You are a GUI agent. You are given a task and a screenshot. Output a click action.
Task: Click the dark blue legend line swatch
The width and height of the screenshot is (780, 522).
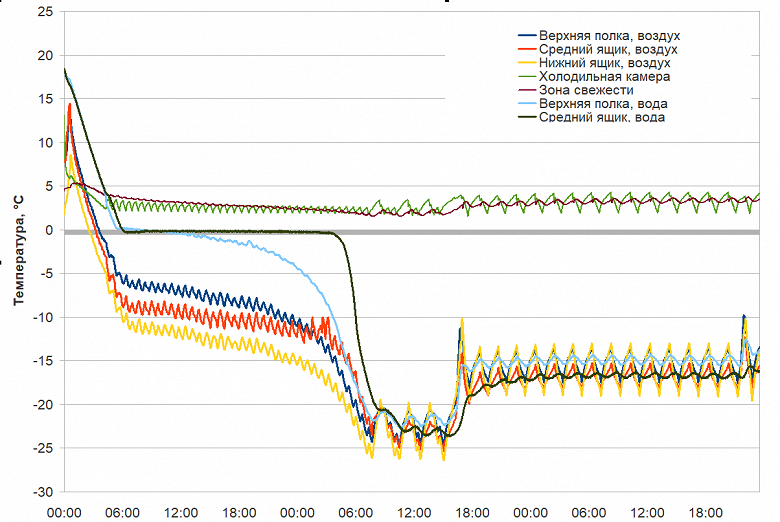(x=527, y=36)
